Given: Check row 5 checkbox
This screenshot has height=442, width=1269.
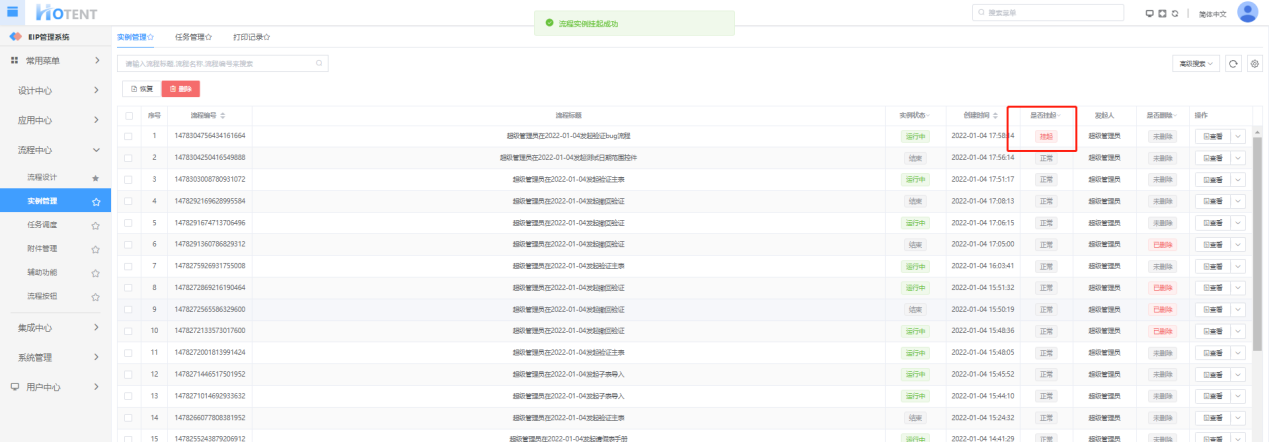Looking at the screenshot, I should 128,222.
